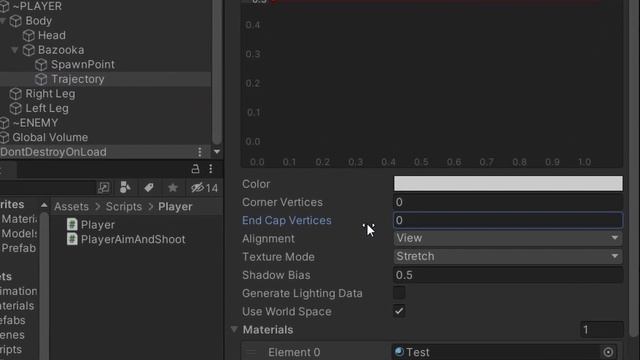Toggle hidden packages visibility eye icon
Image resolution: width=640 pixels, height=360 pixels.
204,188
